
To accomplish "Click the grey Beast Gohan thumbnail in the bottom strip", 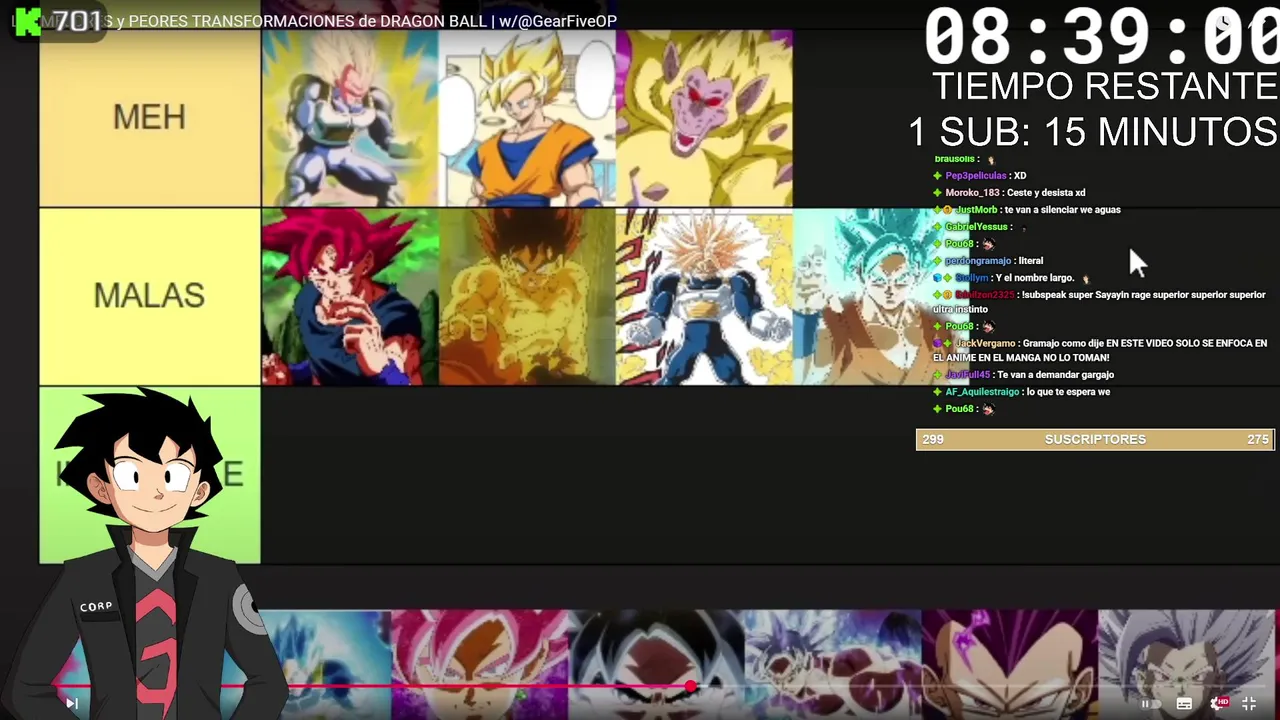I will click(x=1187, y=664).
